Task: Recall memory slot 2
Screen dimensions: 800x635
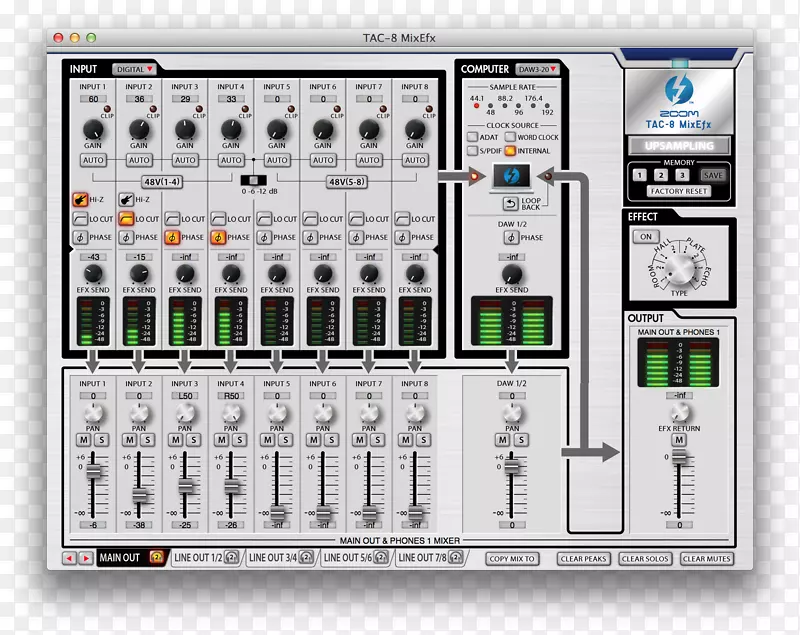Action: tap(661, 175)
